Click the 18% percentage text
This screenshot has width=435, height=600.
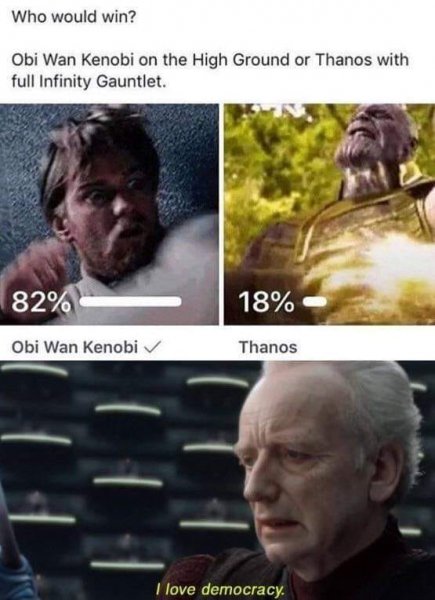coord(267,302)
